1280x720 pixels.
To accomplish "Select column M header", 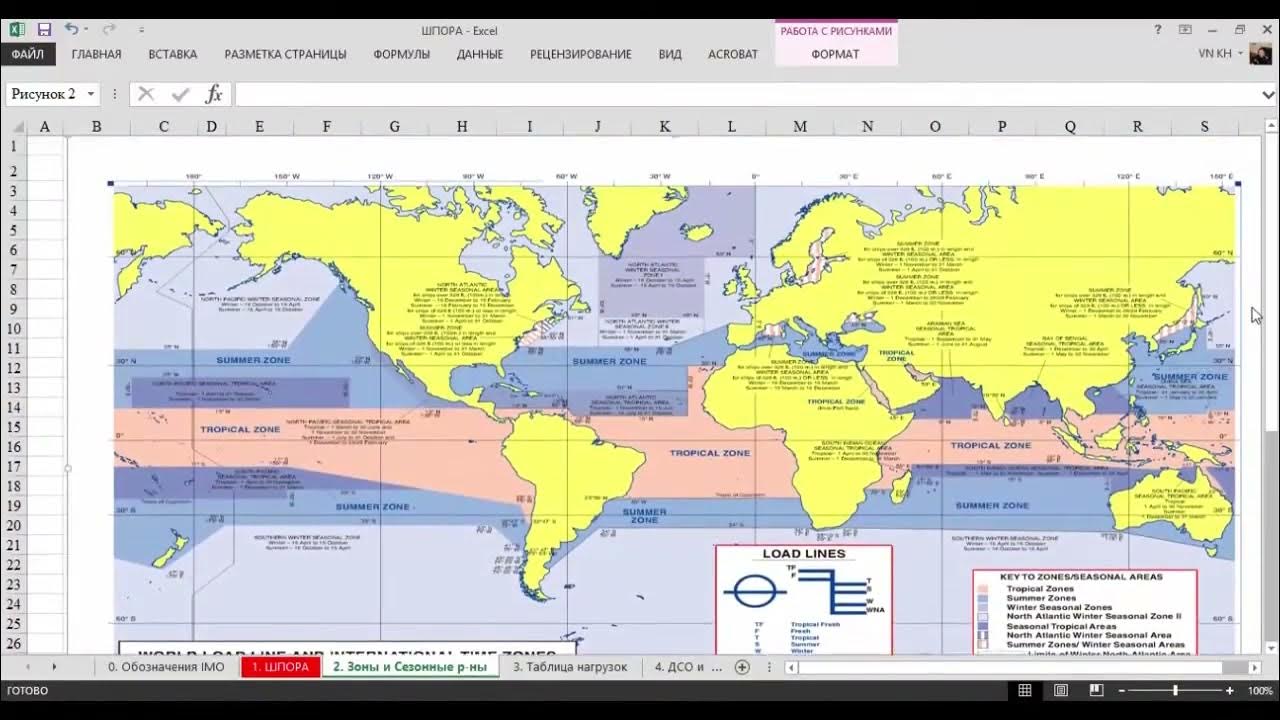I will pos(800,127).
